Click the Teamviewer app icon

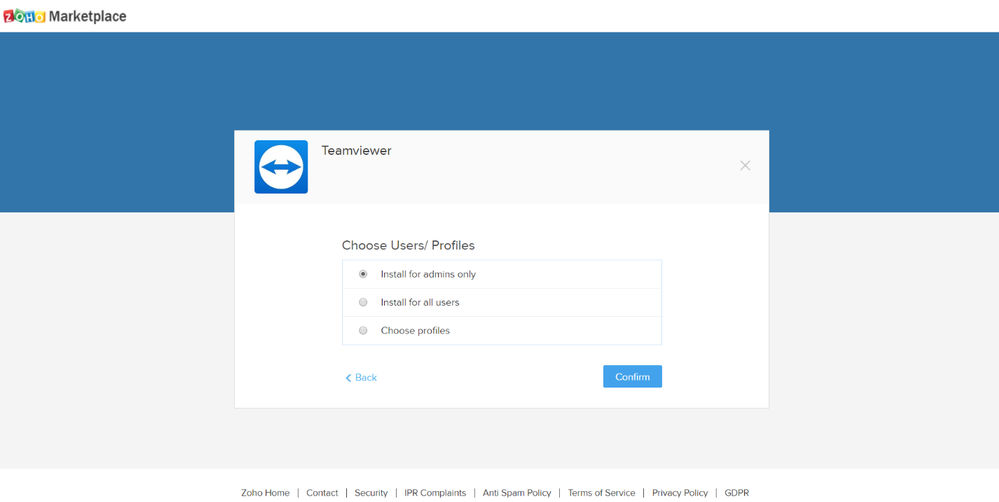click(x=281, y=167)
